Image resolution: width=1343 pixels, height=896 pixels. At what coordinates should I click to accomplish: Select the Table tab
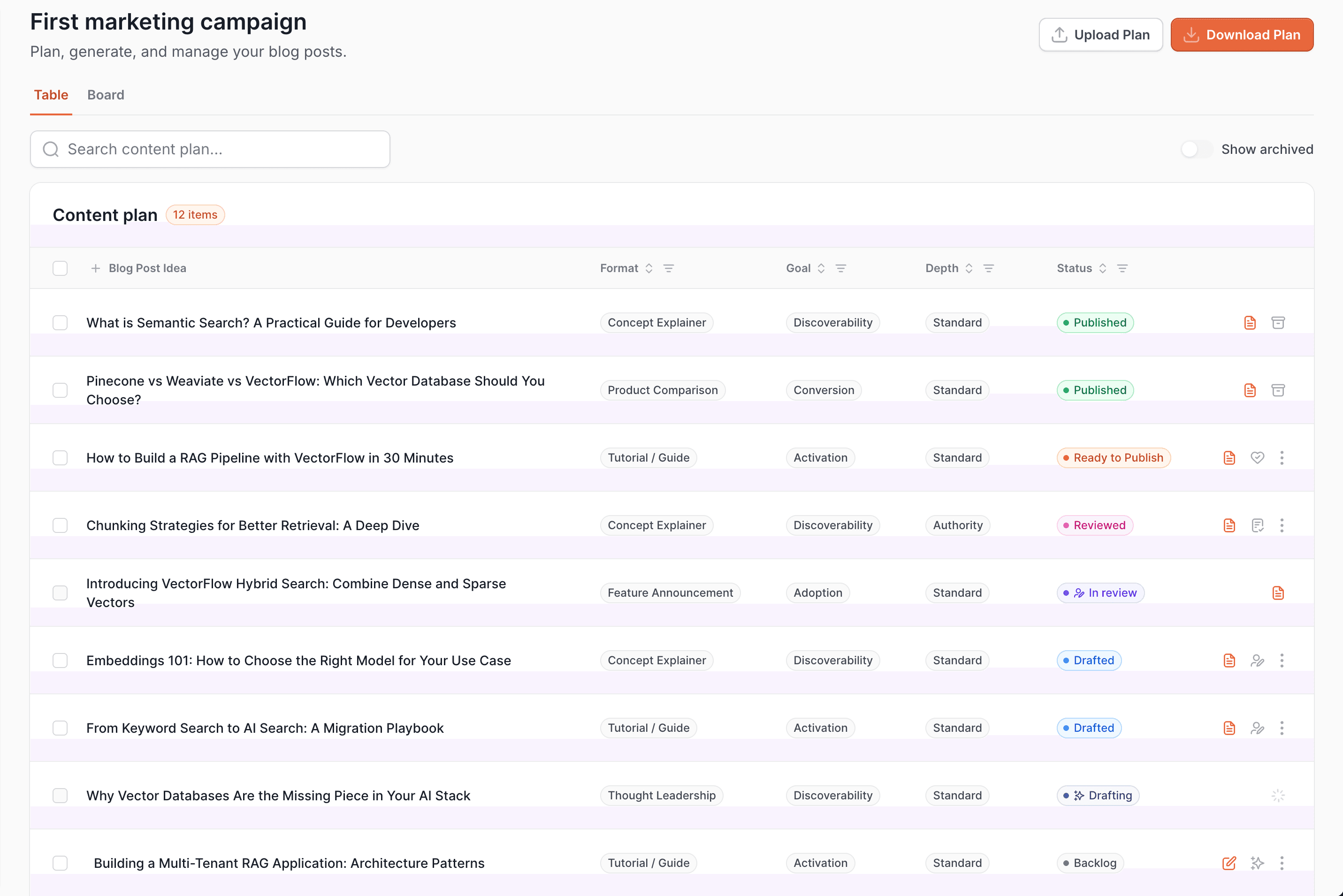[x=51, y=95]
